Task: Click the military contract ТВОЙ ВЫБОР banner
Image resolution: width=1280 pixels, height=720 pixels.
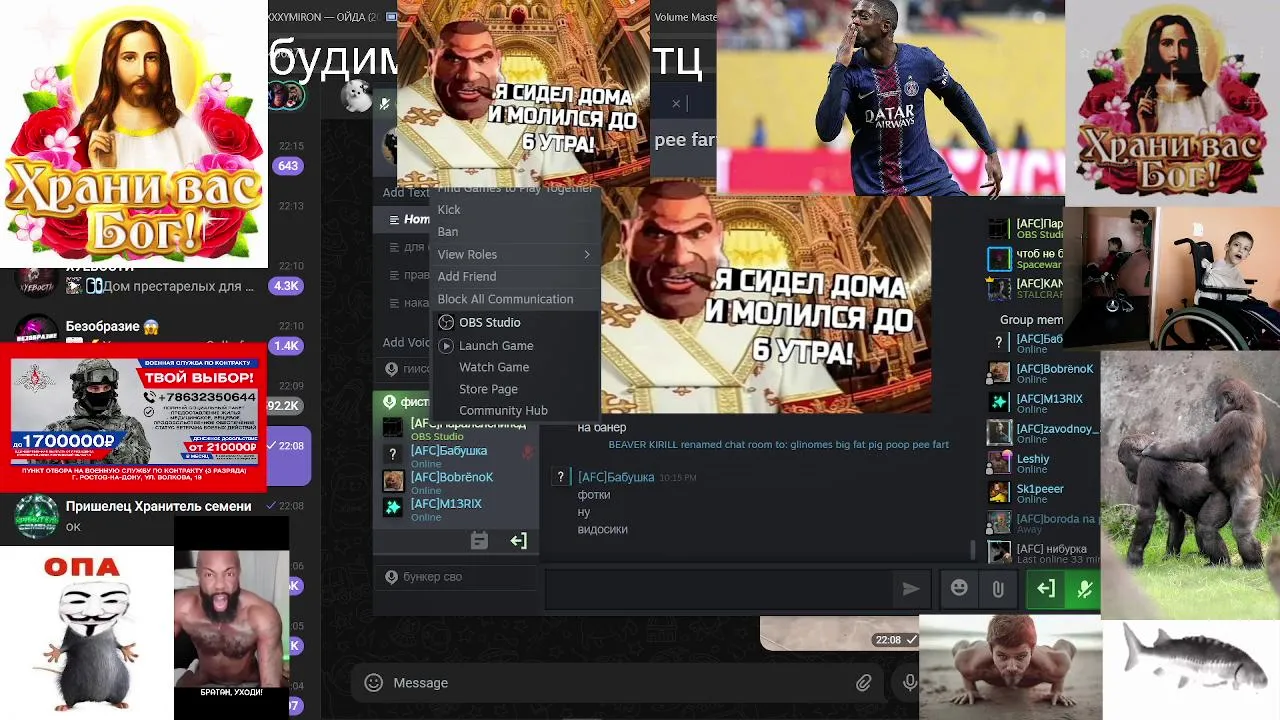Action: click(x=134, y=418)
